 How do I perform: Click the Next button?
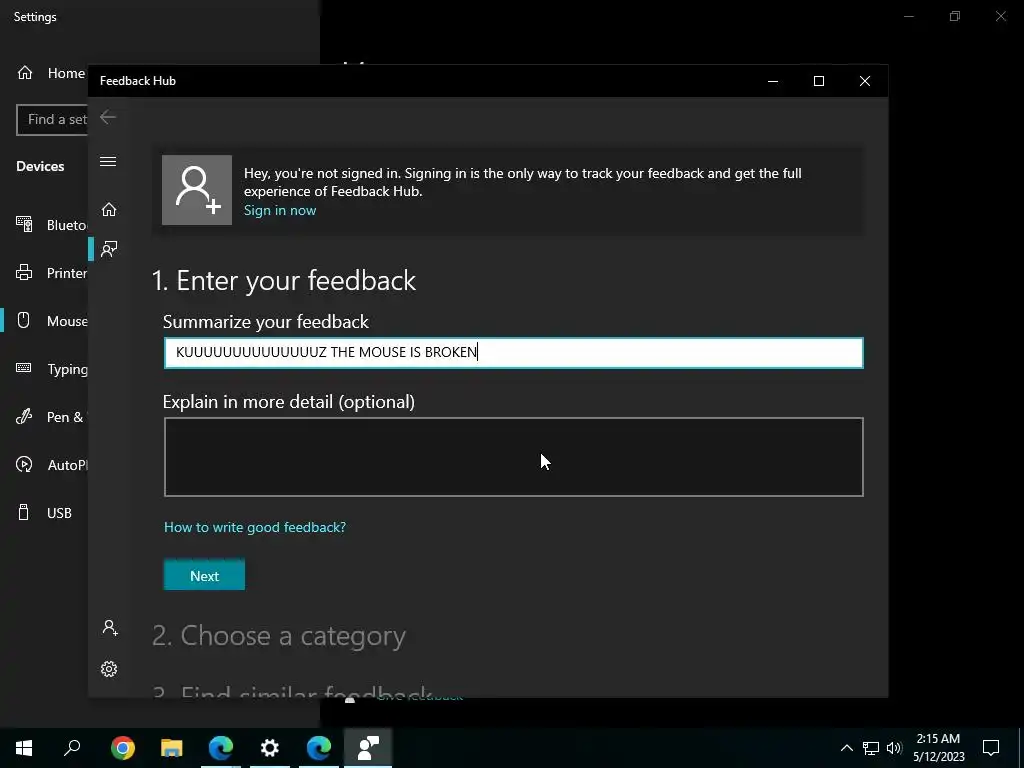click(204, 575)
